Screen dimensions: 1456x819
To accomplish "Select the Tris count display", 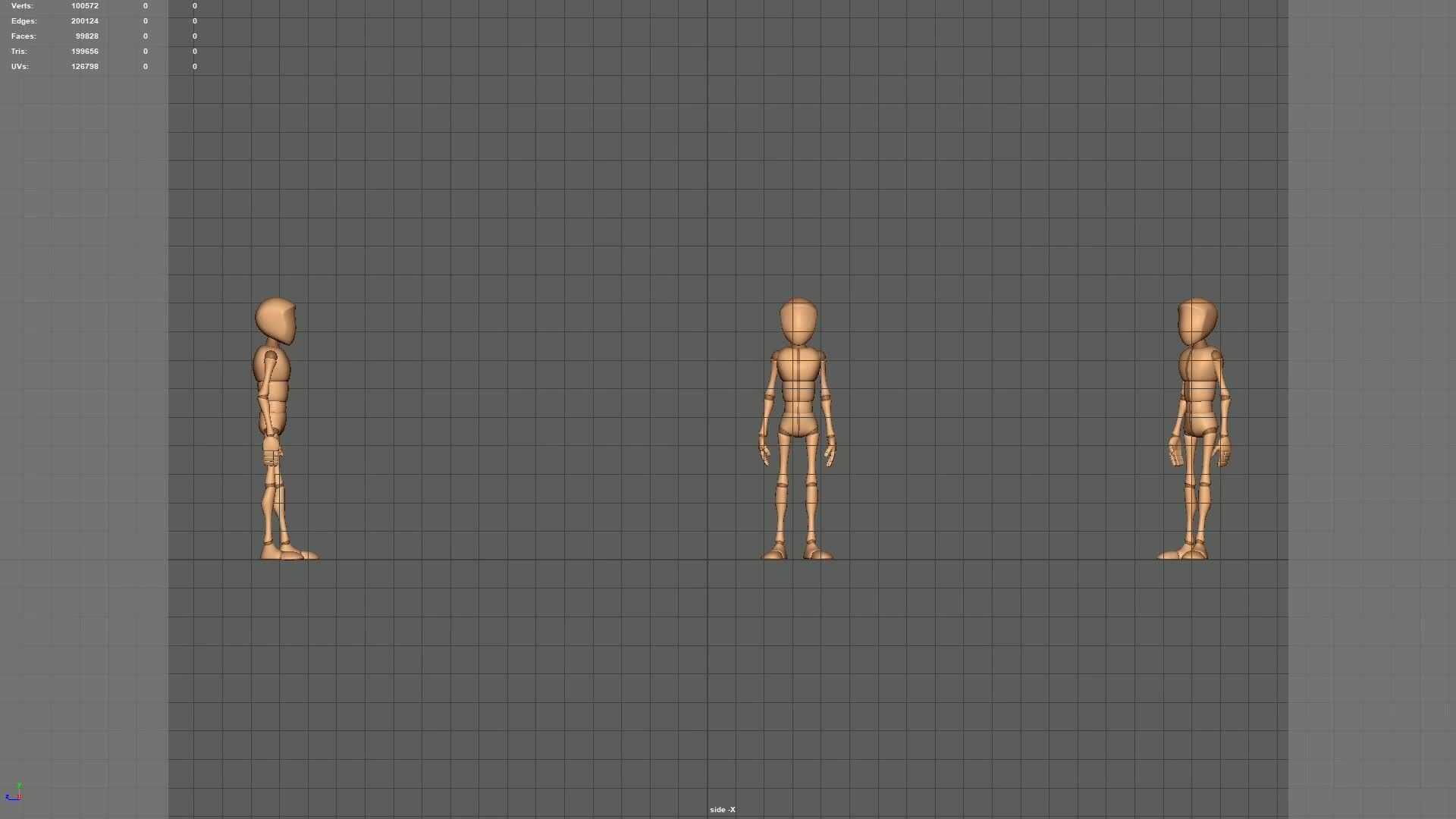I will [x=84, y=51].
